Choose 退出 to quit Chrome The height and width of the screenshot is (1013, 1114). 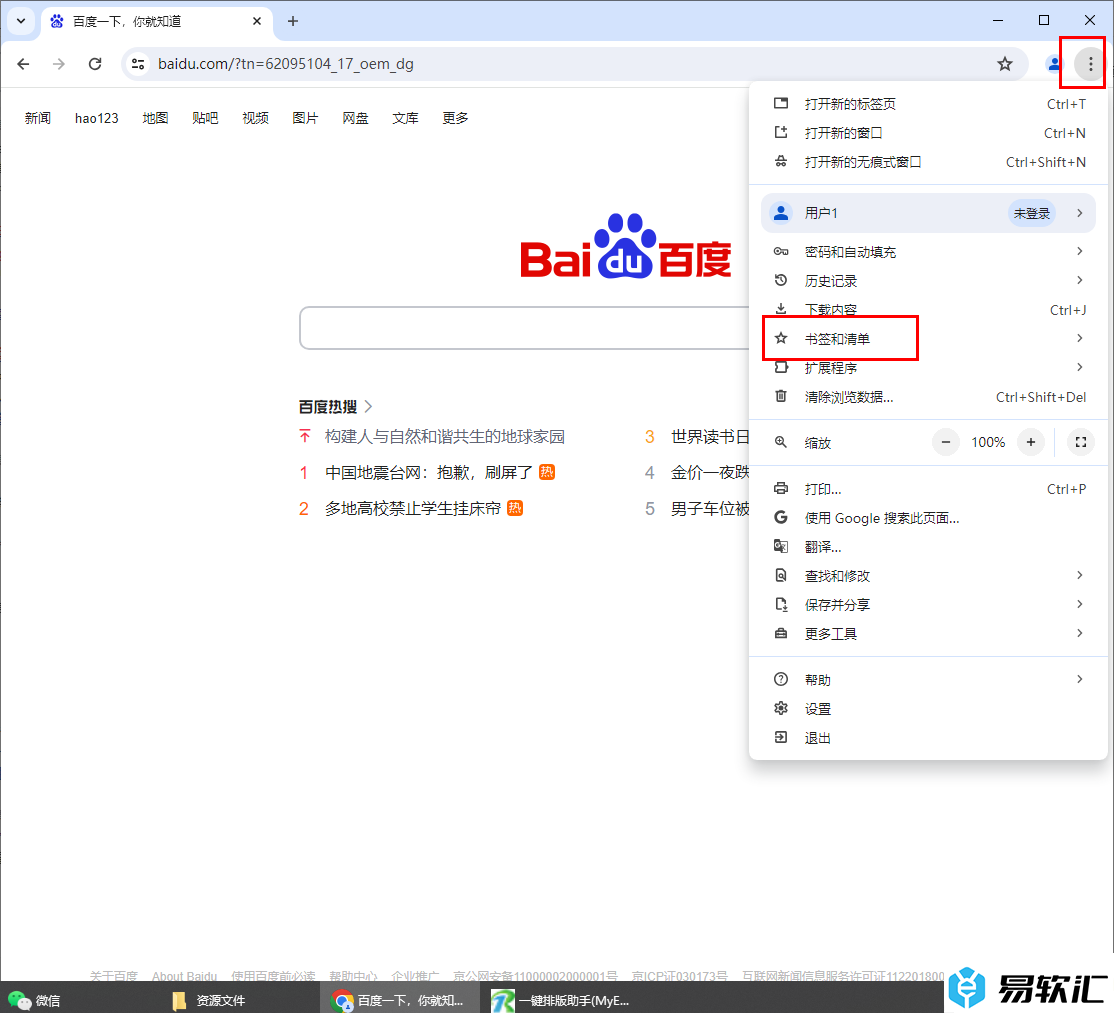(928, 738)
